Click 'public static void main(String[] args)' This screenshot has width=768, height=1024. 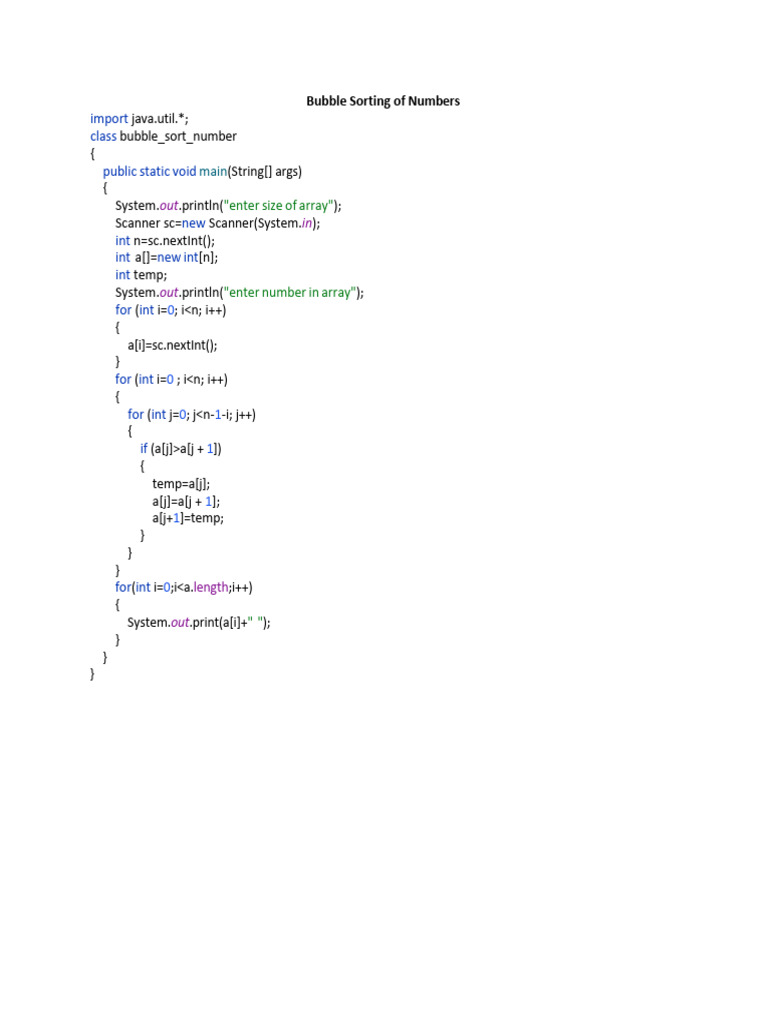click(202, 172)
